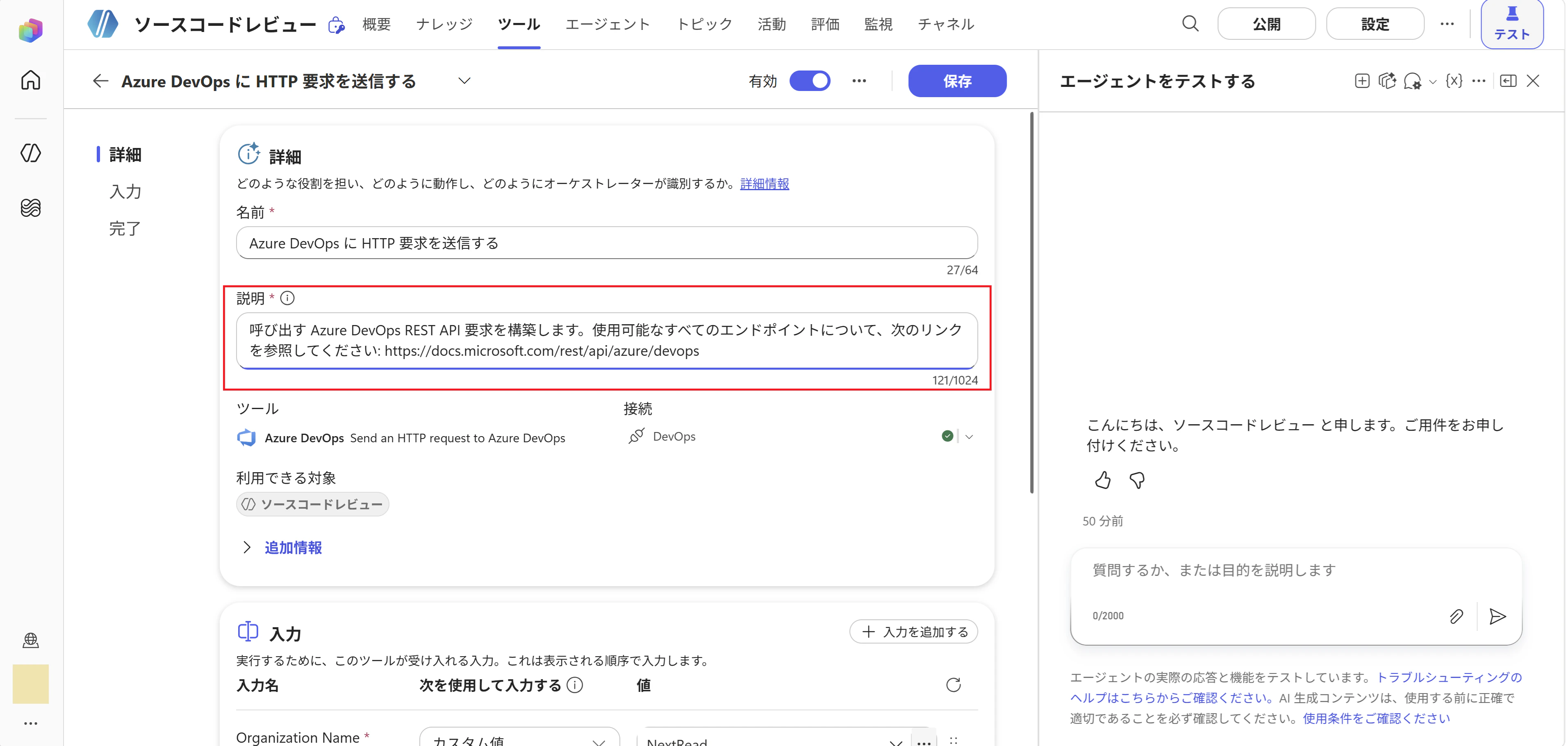
Task: Toggle the 有効 switch off
Action: click(810, 81)
